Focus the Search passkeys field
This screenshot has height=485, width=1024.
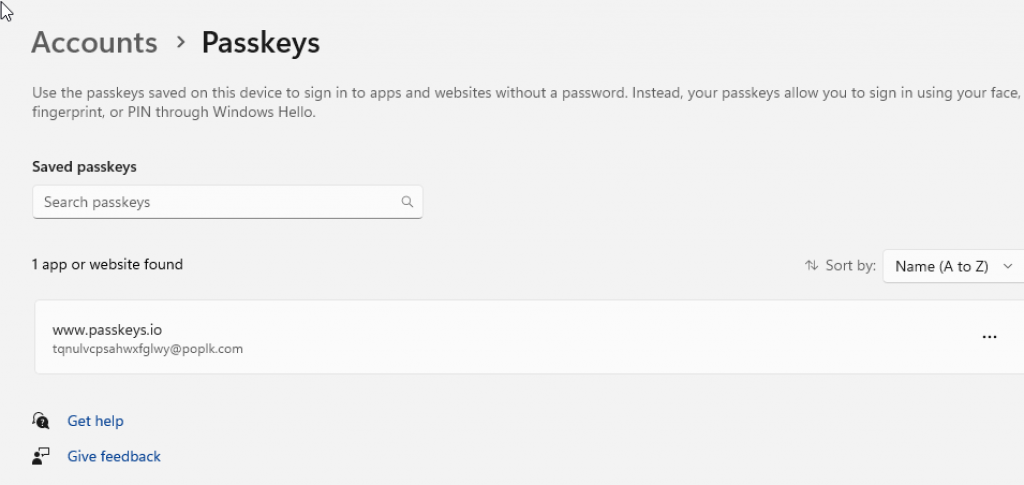(x=215, y=202)
